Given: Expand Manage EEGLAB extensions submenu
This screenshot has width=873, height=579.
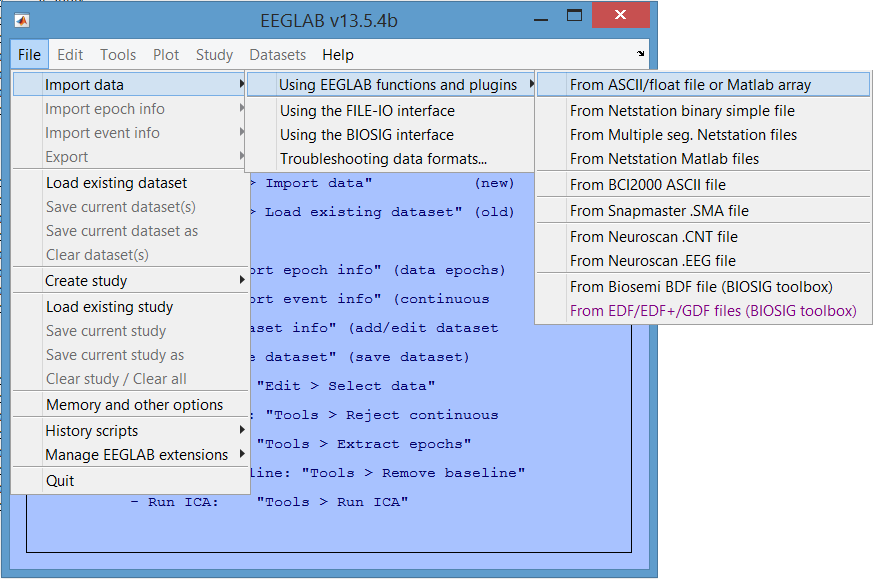Looking at the screenshot, I should point(130,455).
